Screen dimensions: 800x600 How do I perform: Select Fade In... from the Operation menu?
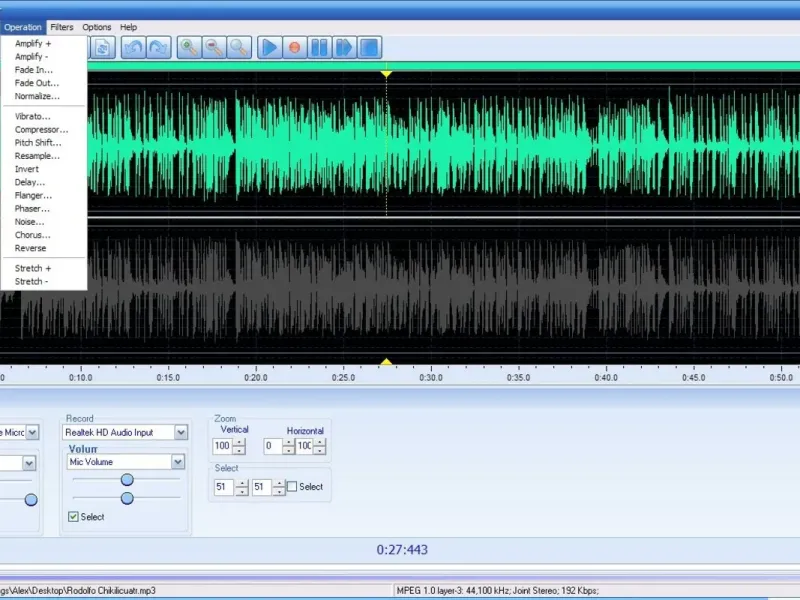[x=34, y=70]
